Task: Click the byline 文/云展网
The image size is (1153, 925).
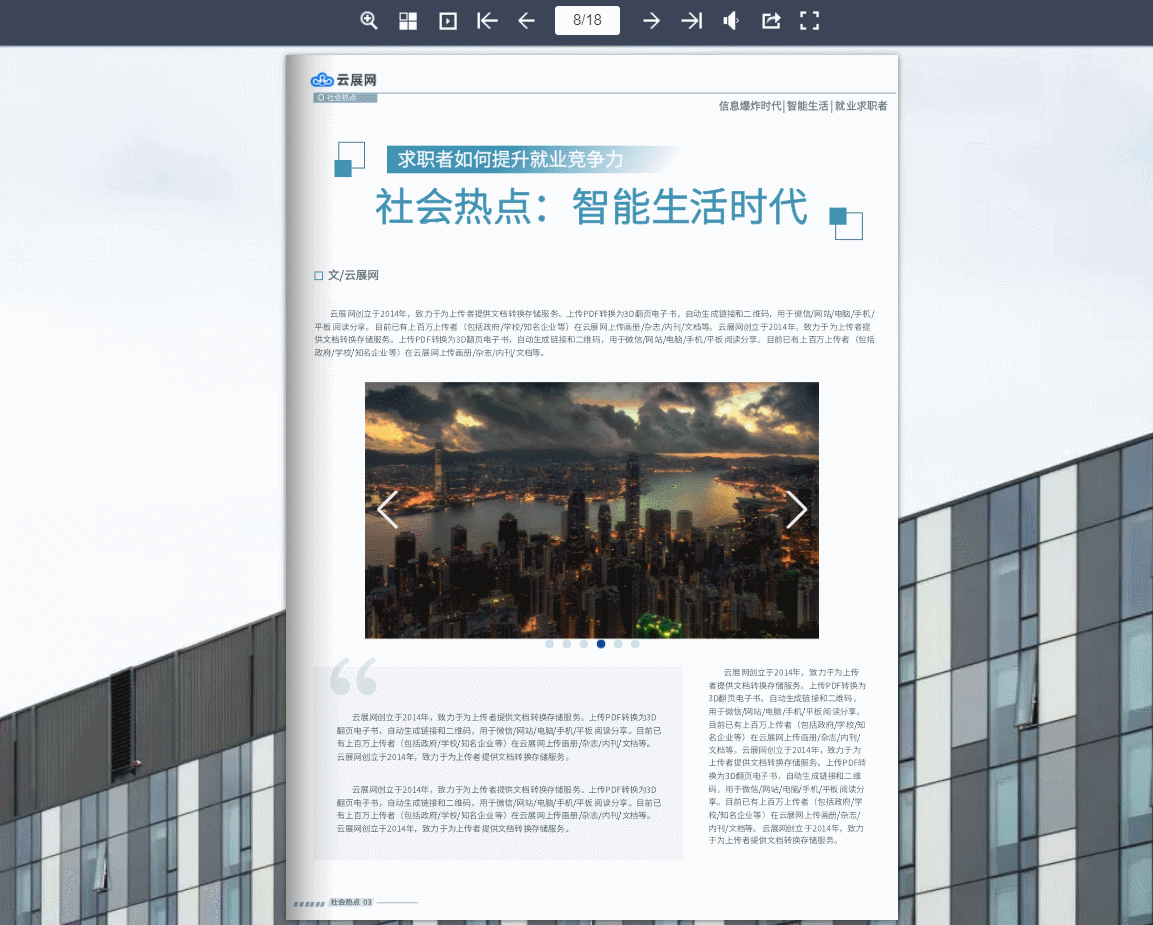Action: click(x=353, y=275)
